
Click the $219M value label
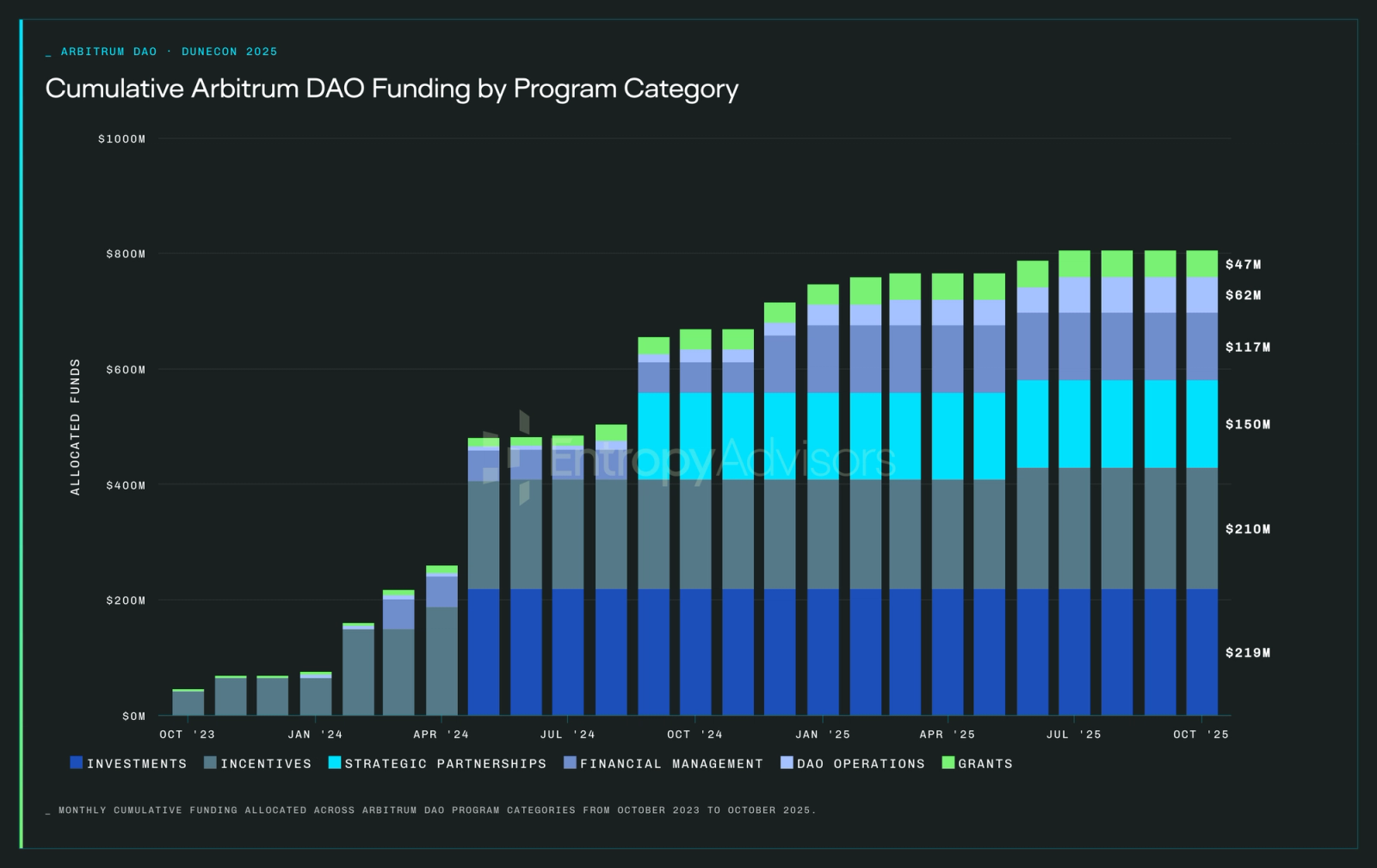click(1248, 654)
